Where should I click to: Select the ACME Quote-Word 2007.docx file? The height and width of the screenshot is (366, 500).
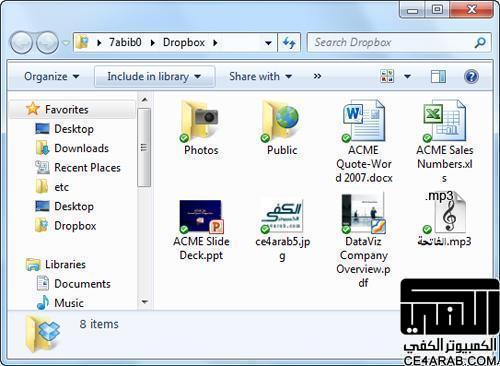363,121
